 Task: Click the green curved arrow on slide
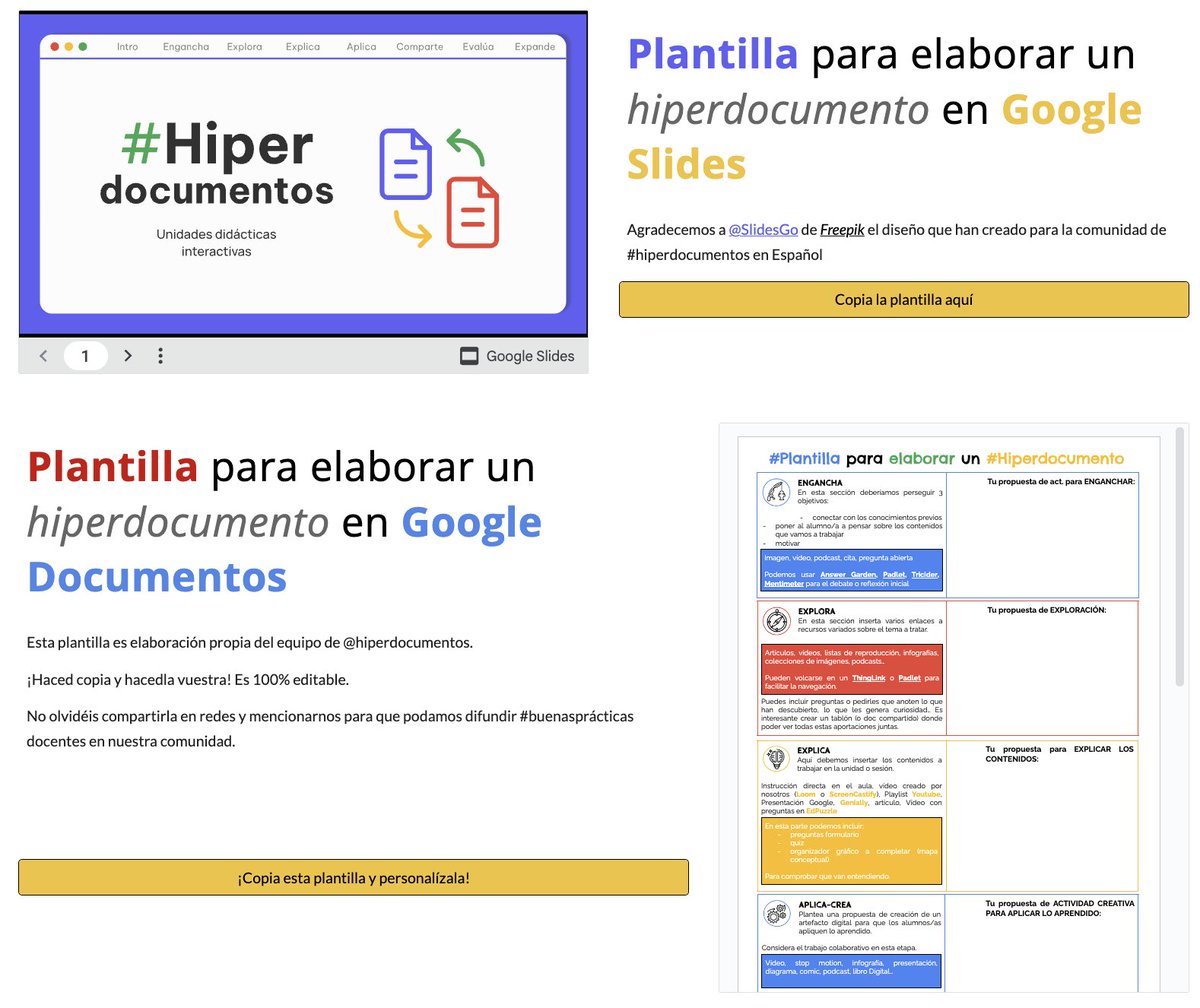pyautogui.click(x=465, y=146)
